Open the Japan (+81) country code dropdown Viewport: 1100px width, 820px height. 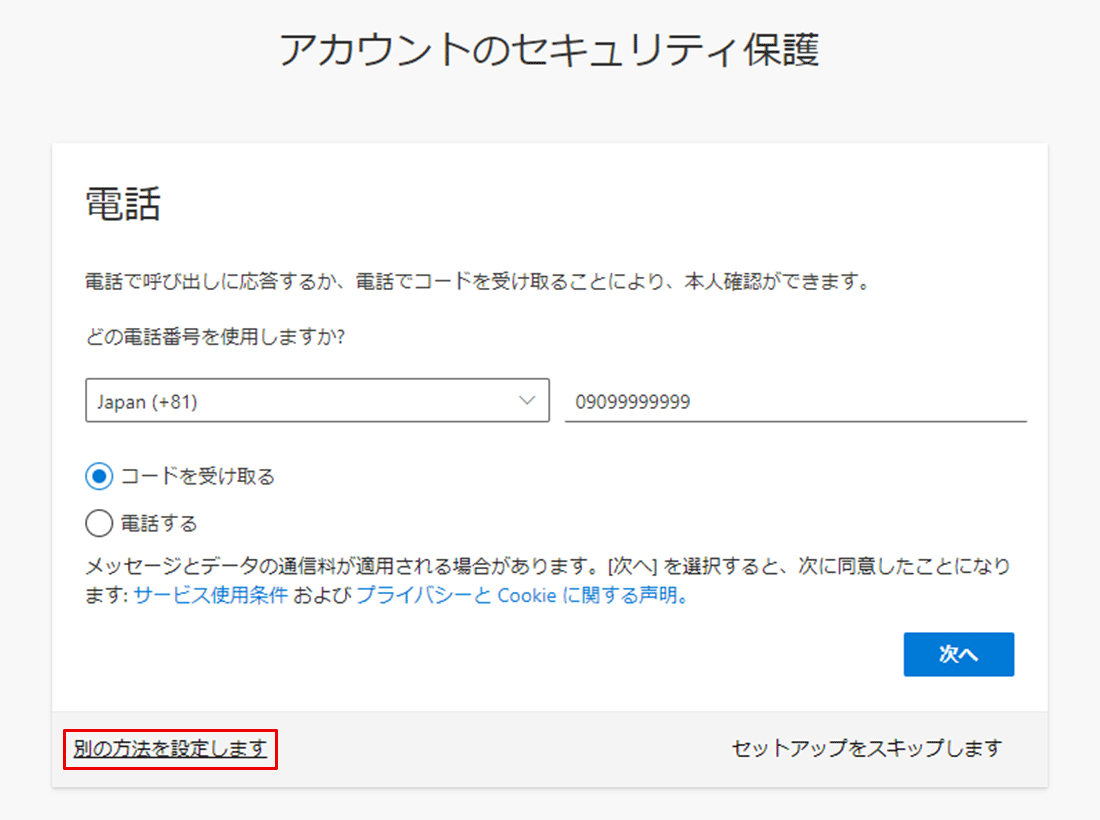pos(316,401)
